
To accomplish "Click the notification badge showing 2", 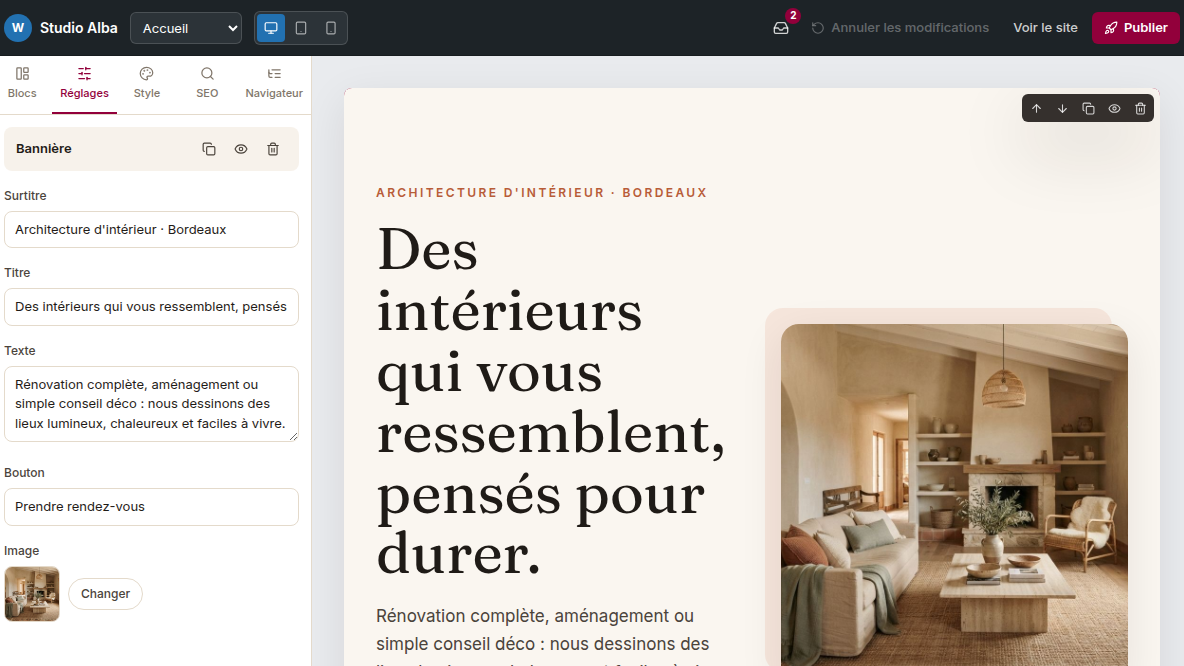I will pyautogui.click(x=793, y=15).
